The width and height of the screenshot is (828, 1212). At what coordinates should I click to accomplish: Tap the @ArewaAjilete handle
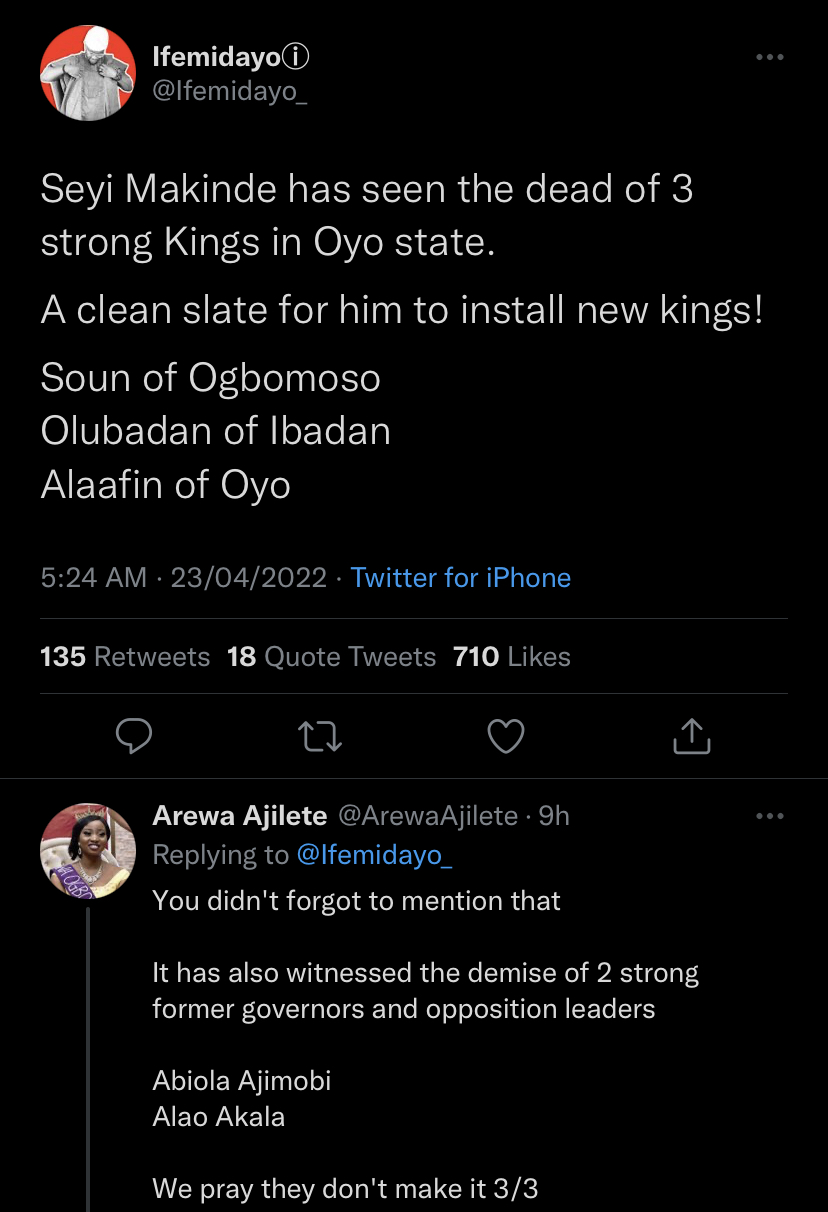click(x=428, y=816)
